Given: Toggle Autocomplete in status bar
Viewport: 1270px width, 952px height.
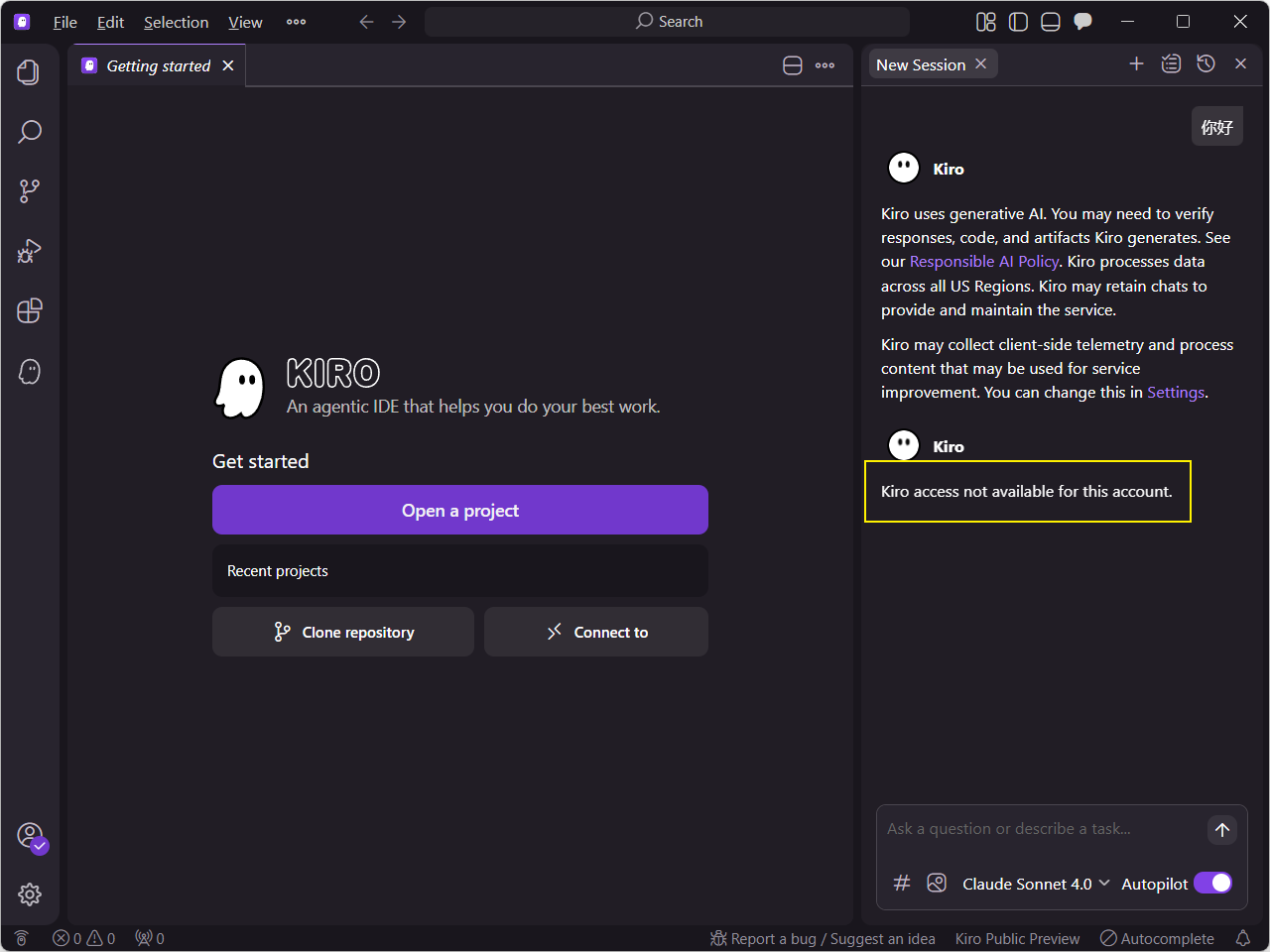Looking at the screenshot, I should (x=1157, y=938).
